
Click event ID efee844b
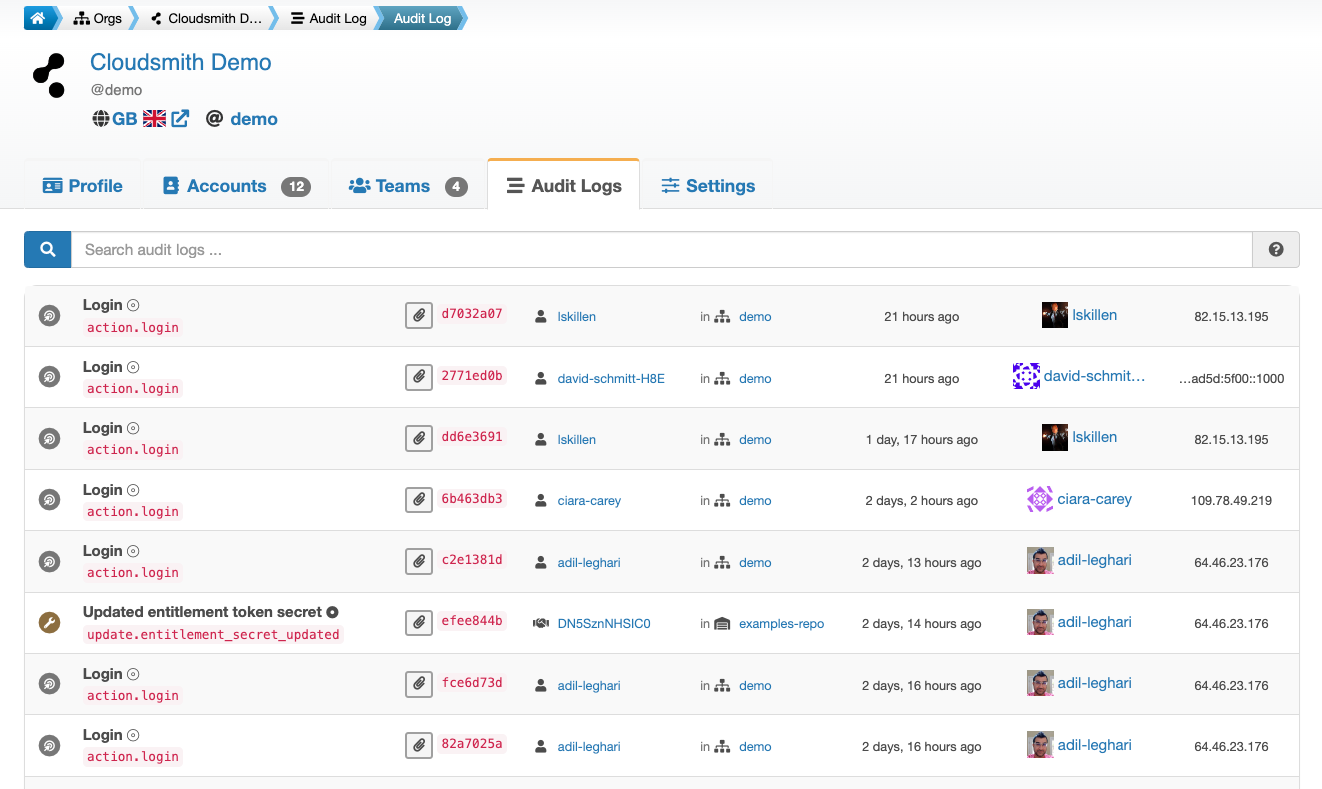(x=472, y=621)
